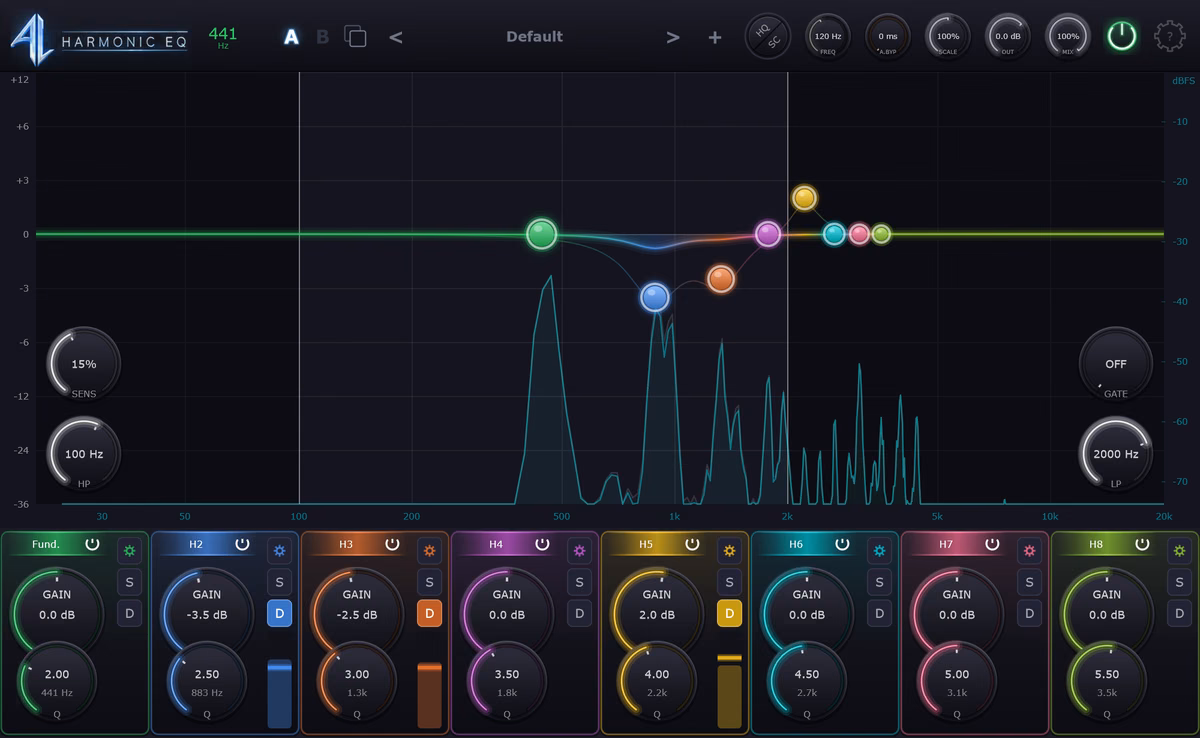
Task: Enable dynamic D button on H8
Action: pos(1179,614)
